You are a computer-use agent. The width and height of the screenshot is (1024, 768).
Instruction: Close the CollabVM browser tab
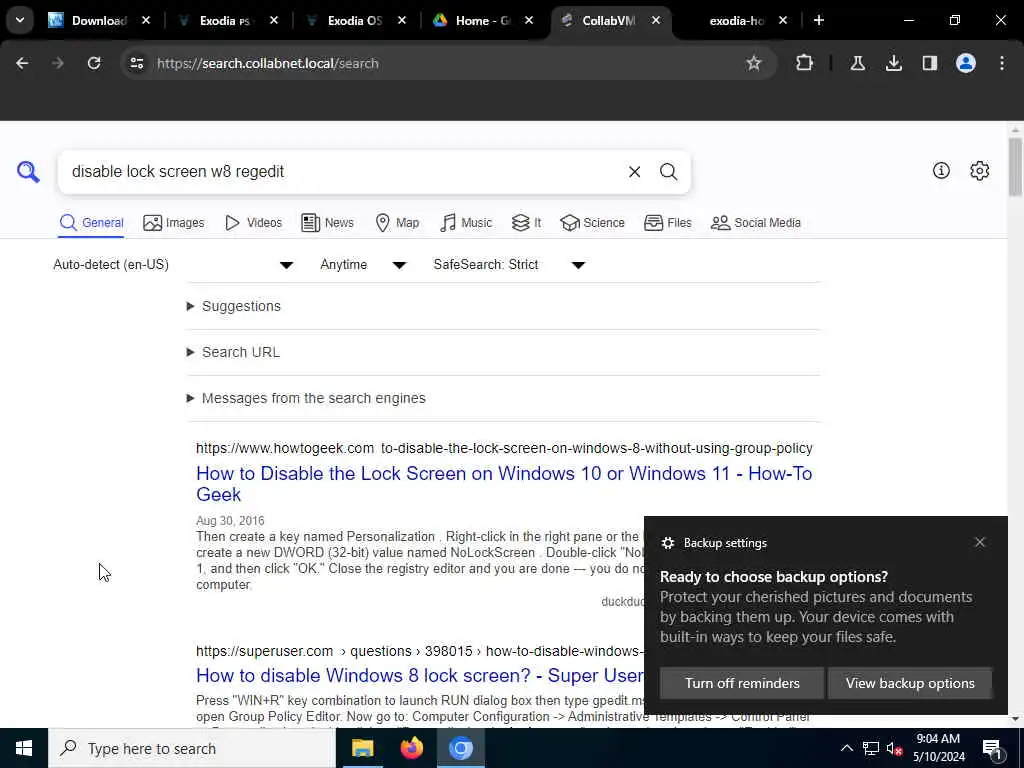(656, 20)
